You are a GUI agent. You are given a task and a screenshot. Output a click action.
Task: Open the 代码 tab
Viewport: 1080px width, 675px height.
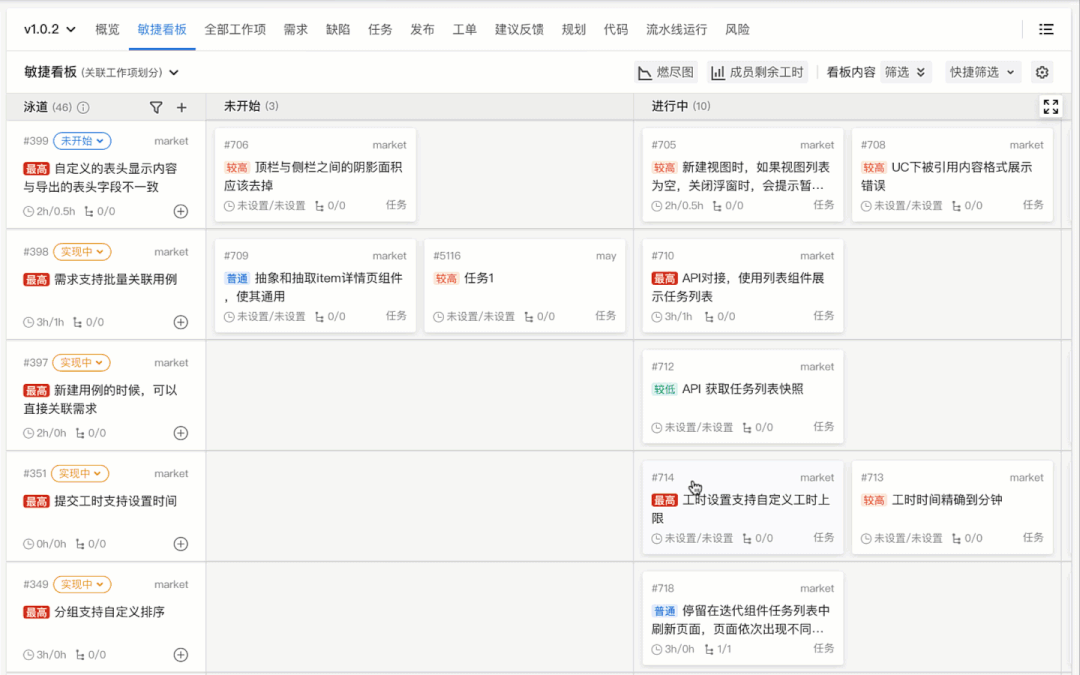(616, 29)
